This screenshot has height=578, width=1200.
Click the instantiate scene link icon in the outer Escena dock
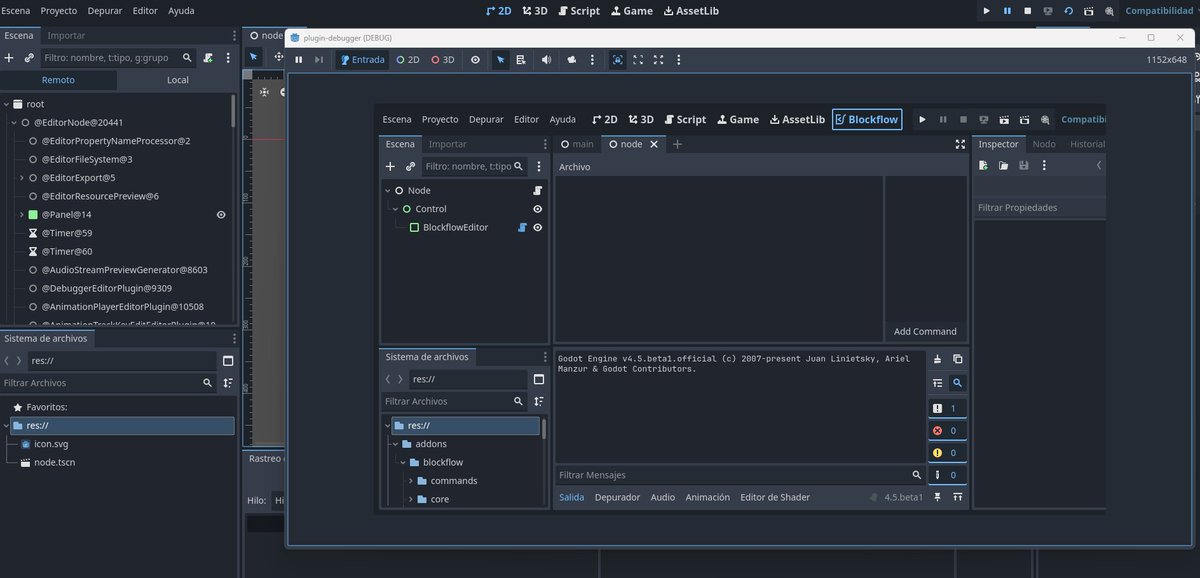click(29, 58)
